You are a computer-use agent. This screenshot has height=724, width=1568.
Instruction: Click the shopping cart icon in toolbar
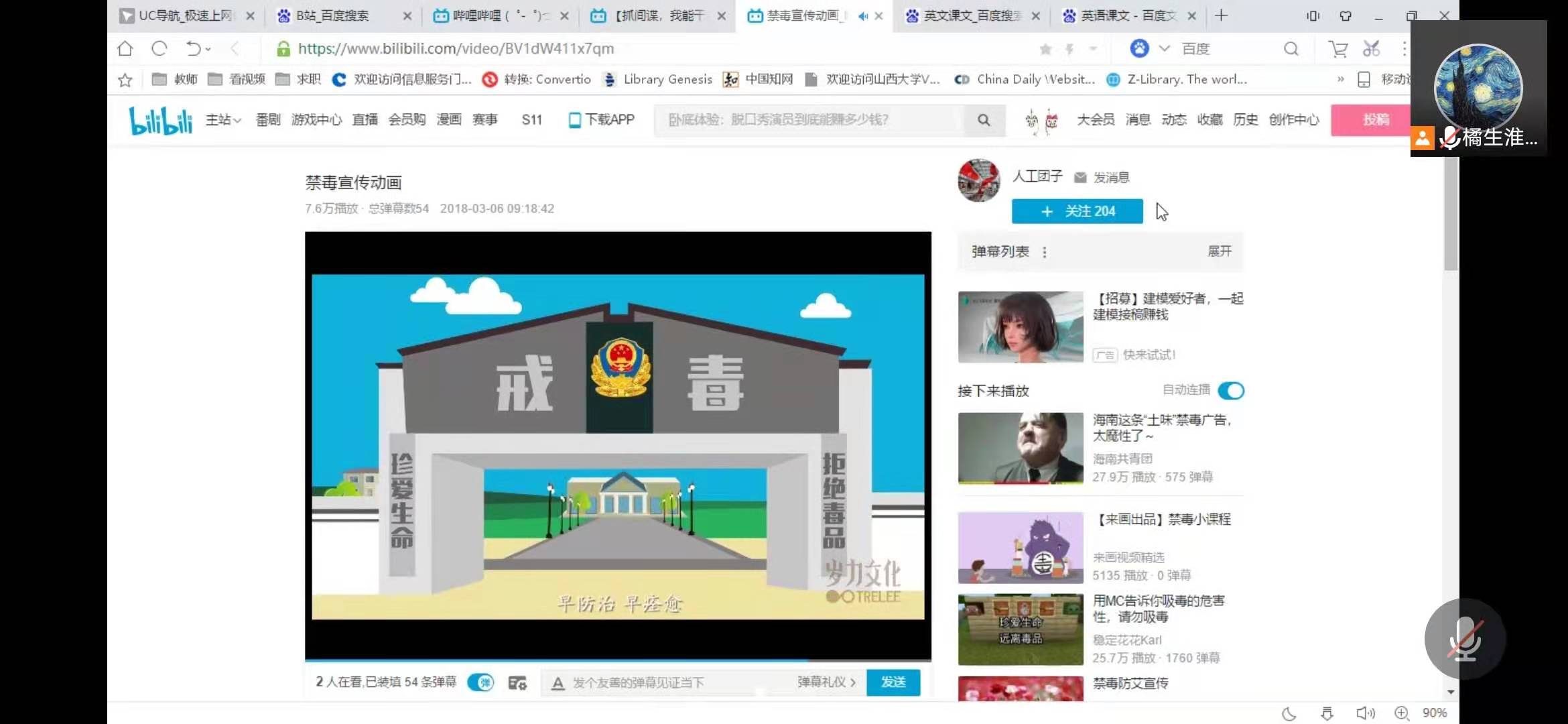pyautogui.click(x=1337, y=48)
